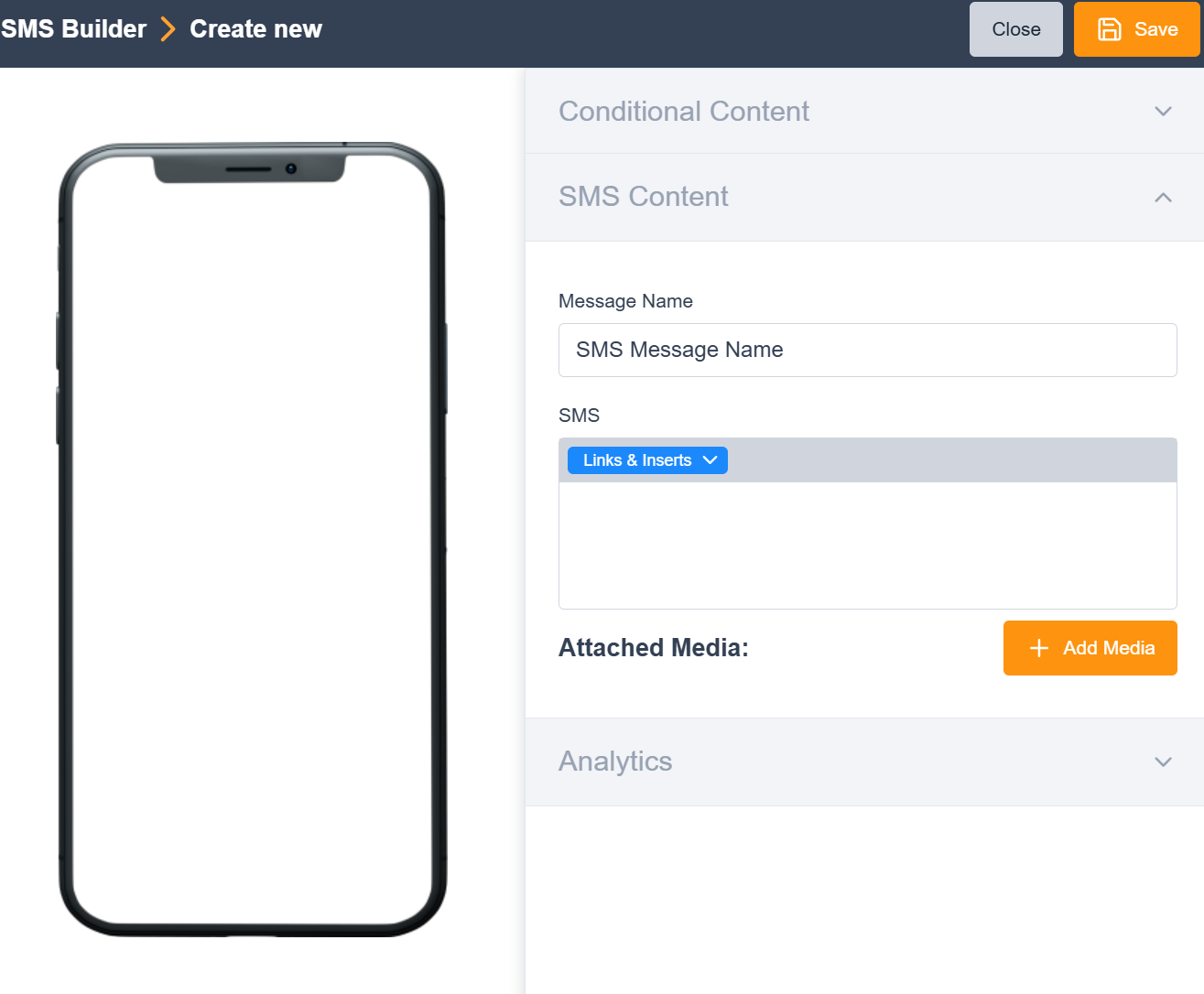
Task: Add media to the message
Action: coord(1090,648)
